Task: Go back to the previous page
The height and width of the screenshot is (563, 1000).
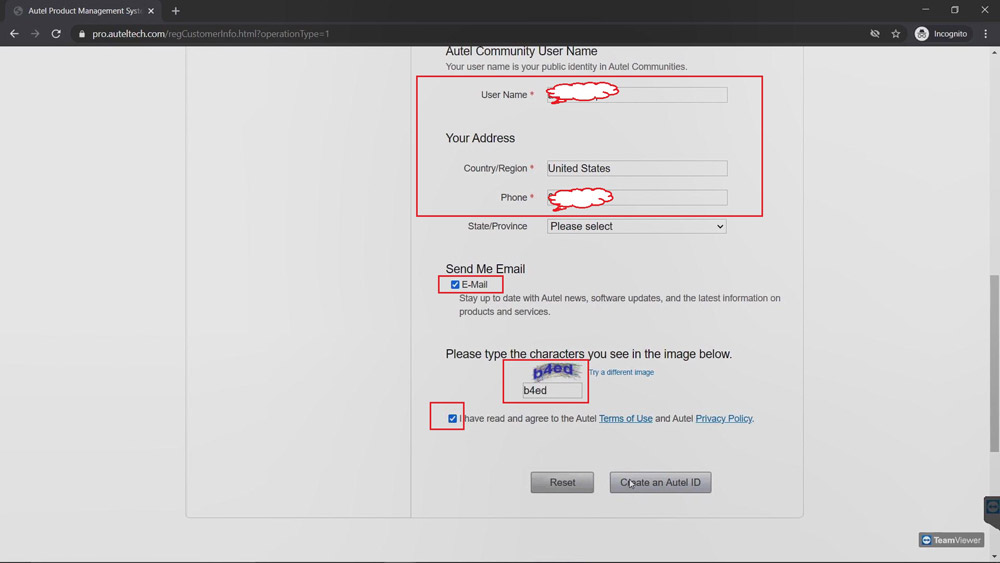Action: (x=14, y=34)
